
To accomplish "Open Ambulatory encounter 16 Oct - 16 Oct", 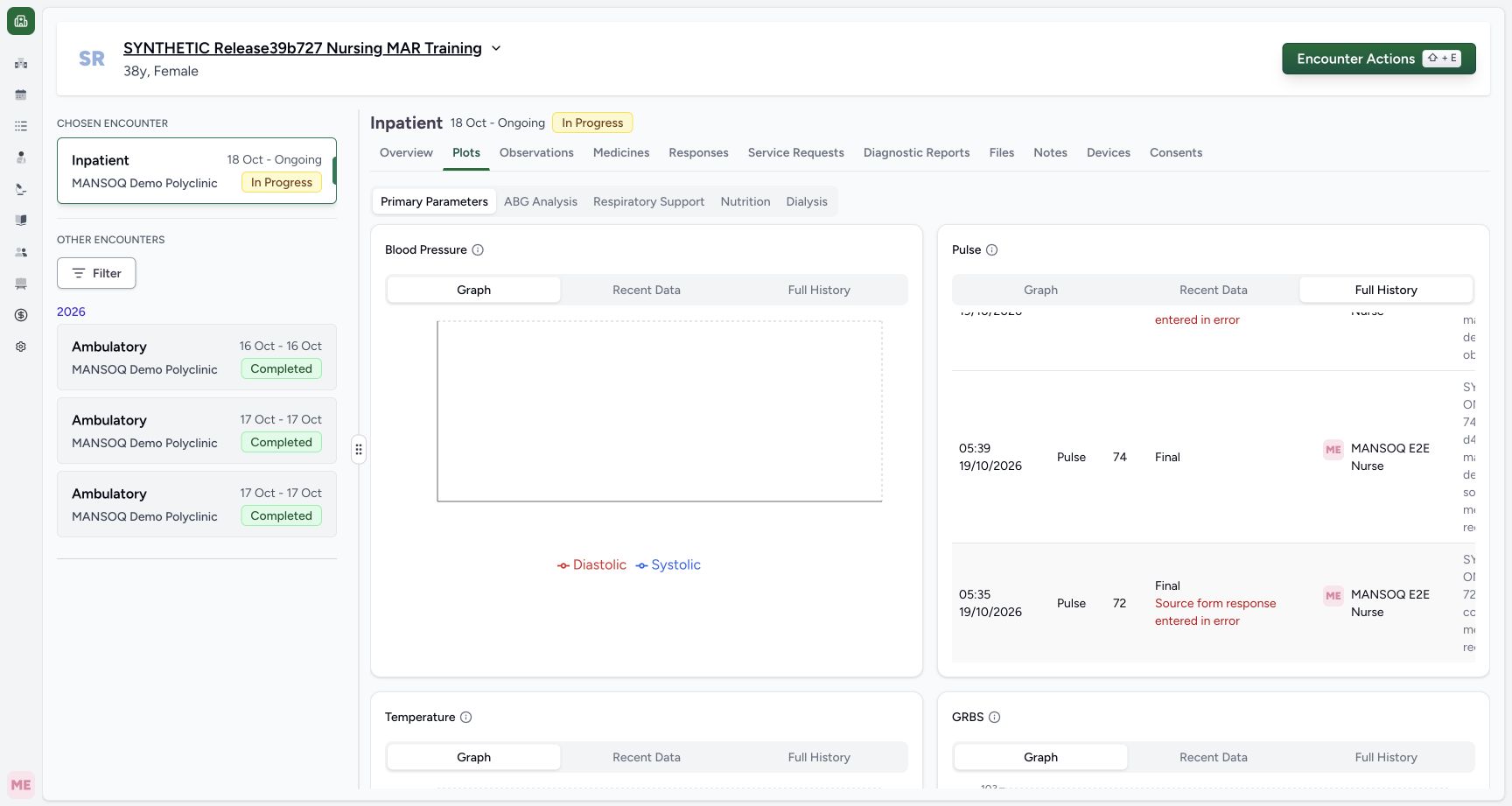I will 197,357.
